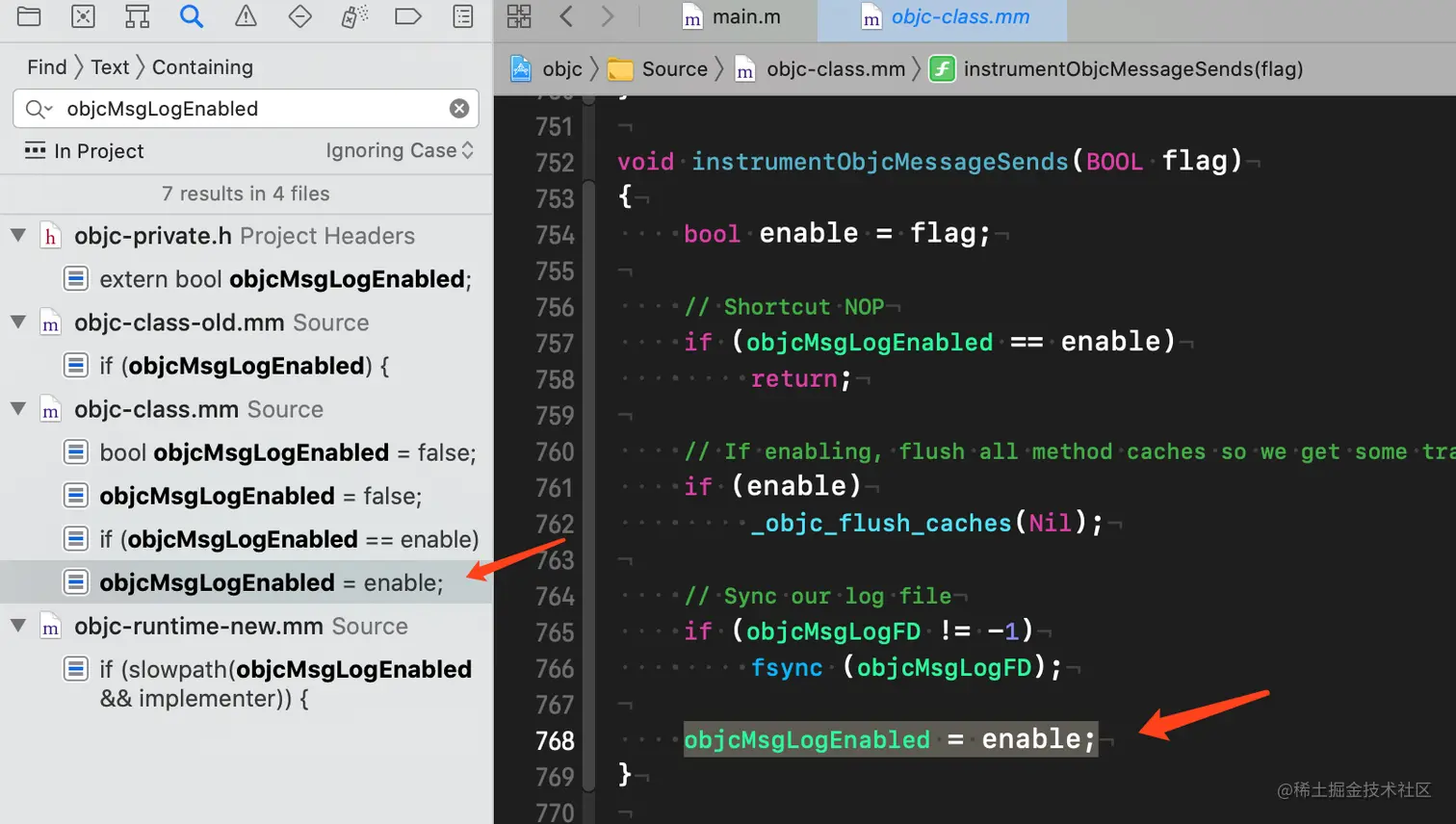Click line number 752 in gutter
This screenshot has height=824, width=1456.
point(555,163)
